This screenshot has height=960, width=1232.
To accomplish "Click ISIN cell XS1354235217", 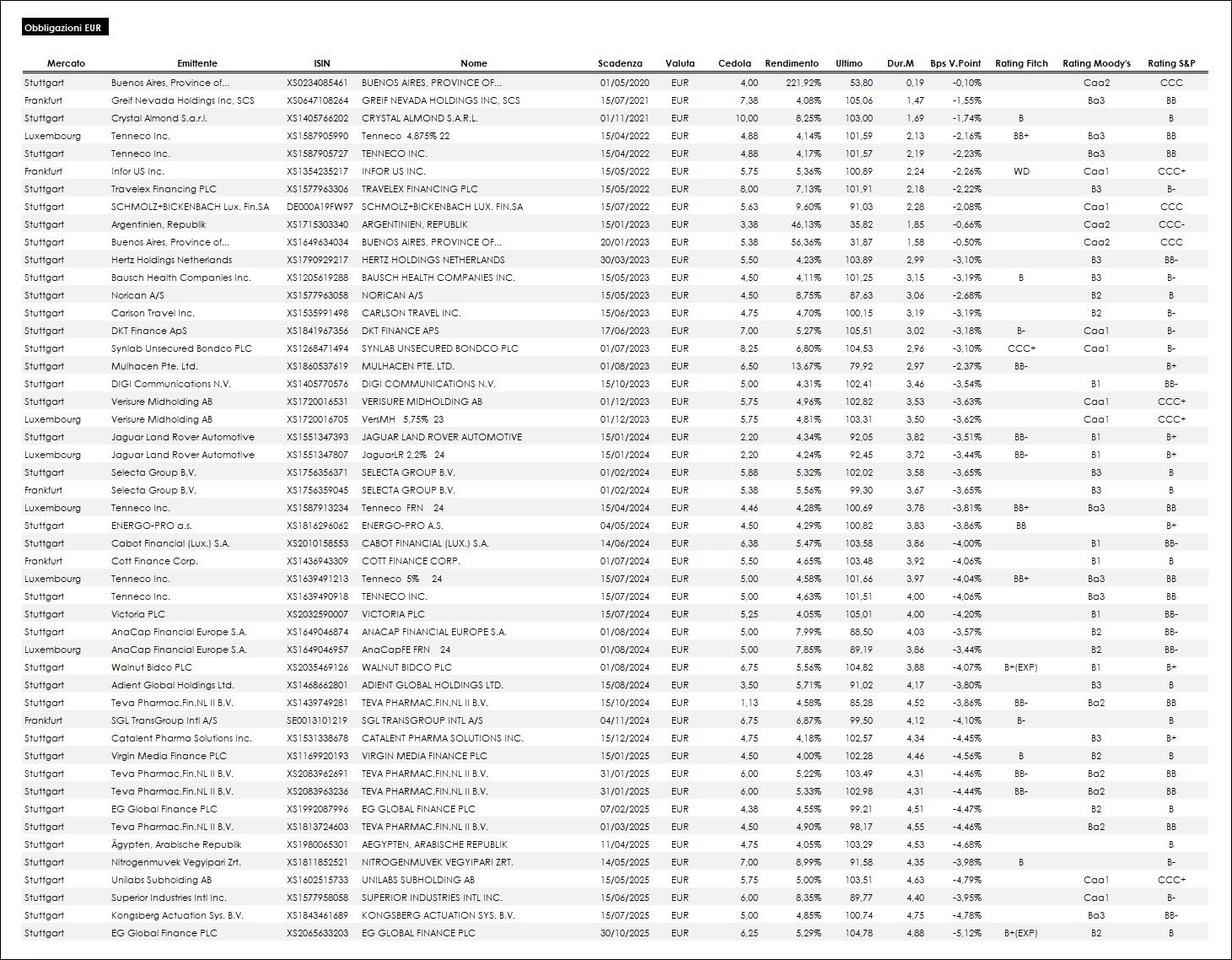I will click(317, 171).
